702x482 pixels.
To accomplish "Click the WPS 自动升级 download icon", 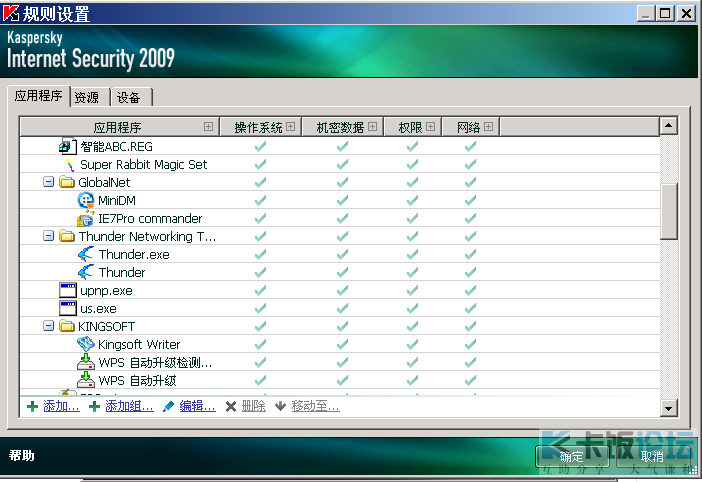I will 86,380.
